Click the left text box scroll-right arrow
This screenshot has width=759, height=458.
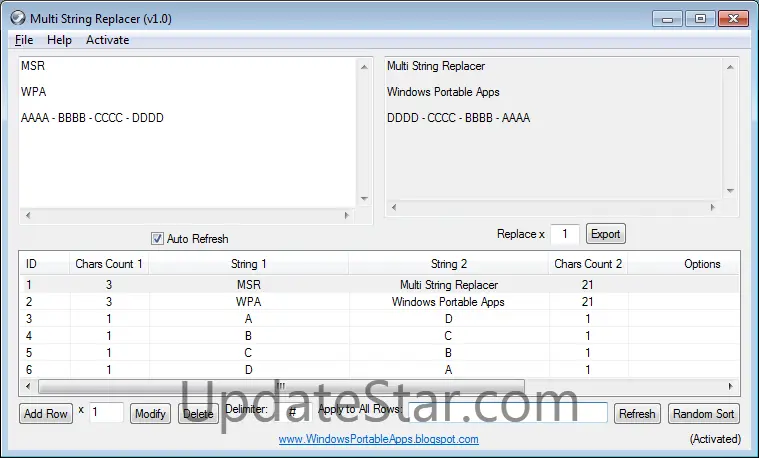tap(347, 215)
